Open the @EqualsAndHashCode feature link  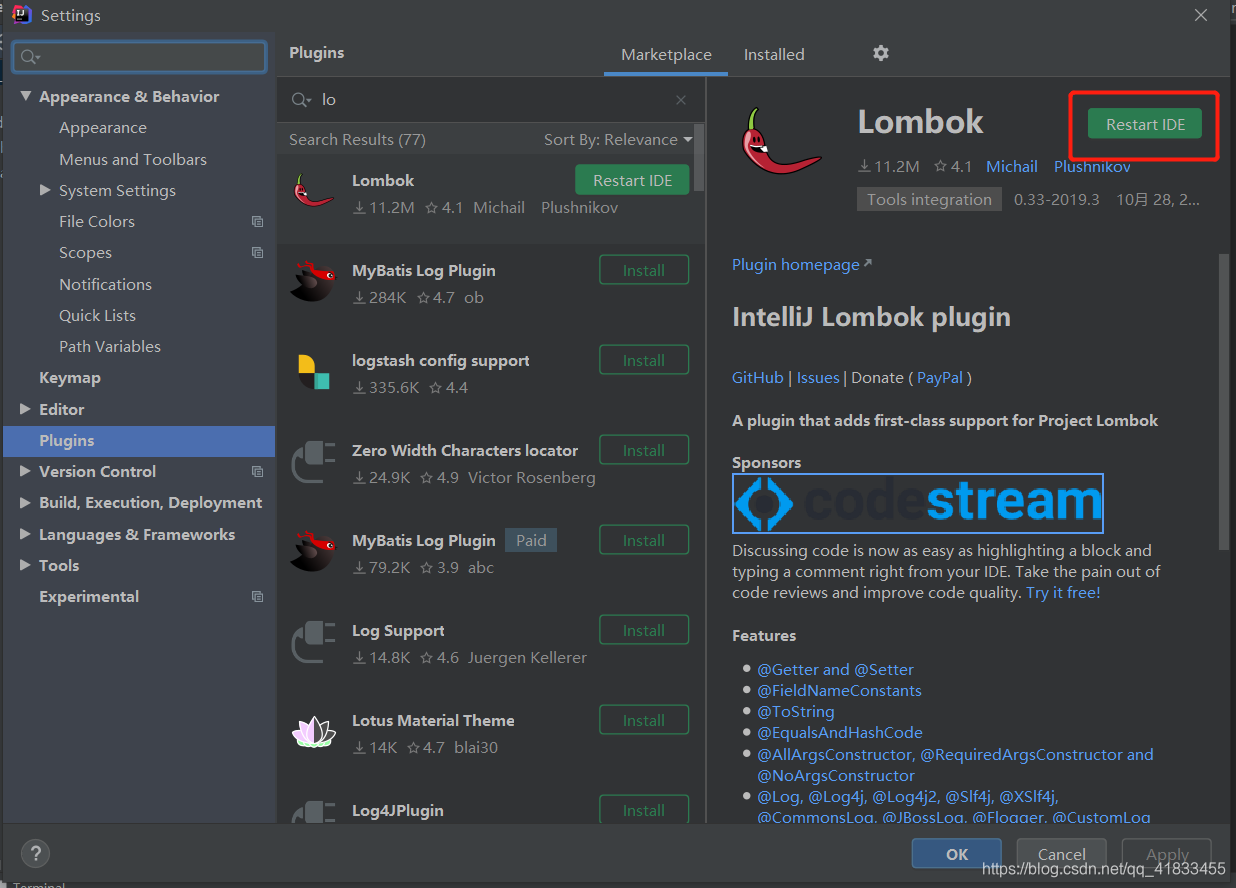click(x=840, y=733)
